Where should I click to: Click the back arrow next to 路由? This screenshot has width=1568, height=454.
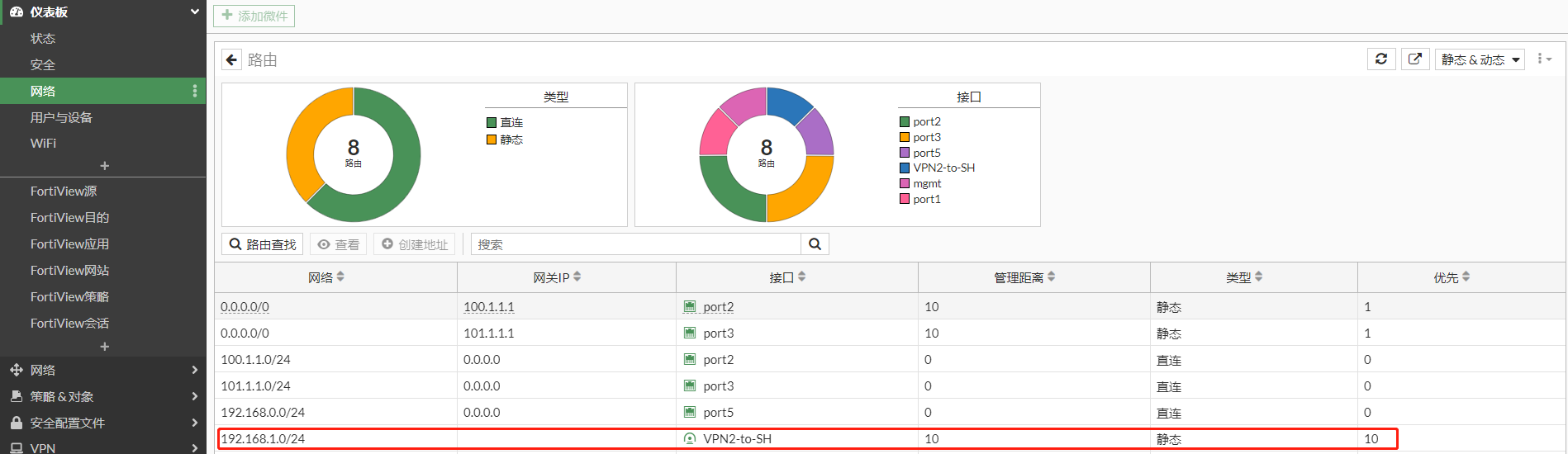(231, 59)
